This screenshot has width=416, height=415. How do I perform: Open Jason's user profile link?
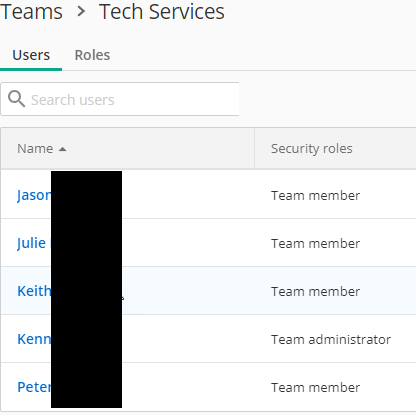click(x=34, y=195)
